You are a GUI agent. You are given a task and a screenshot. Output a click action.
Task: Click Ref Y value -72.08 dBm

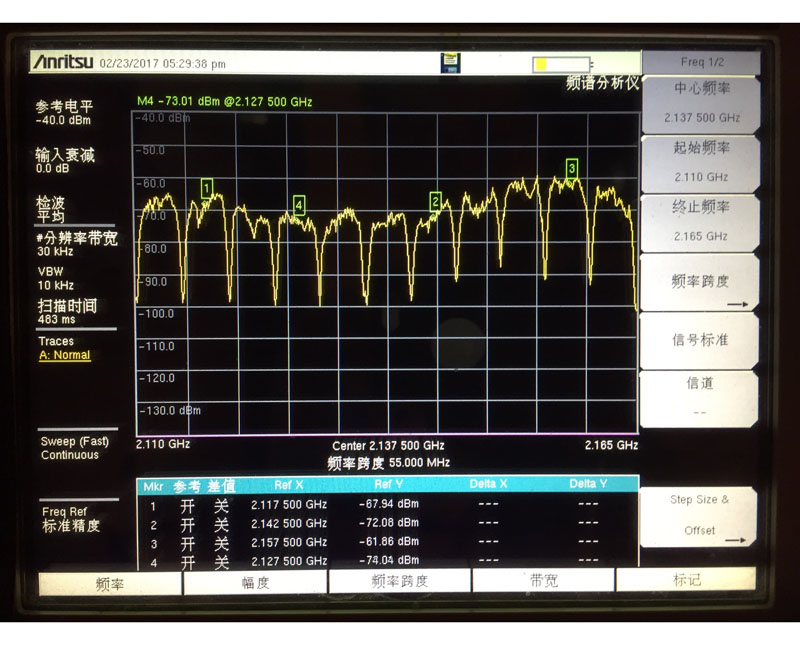click(x=389, y=523)
